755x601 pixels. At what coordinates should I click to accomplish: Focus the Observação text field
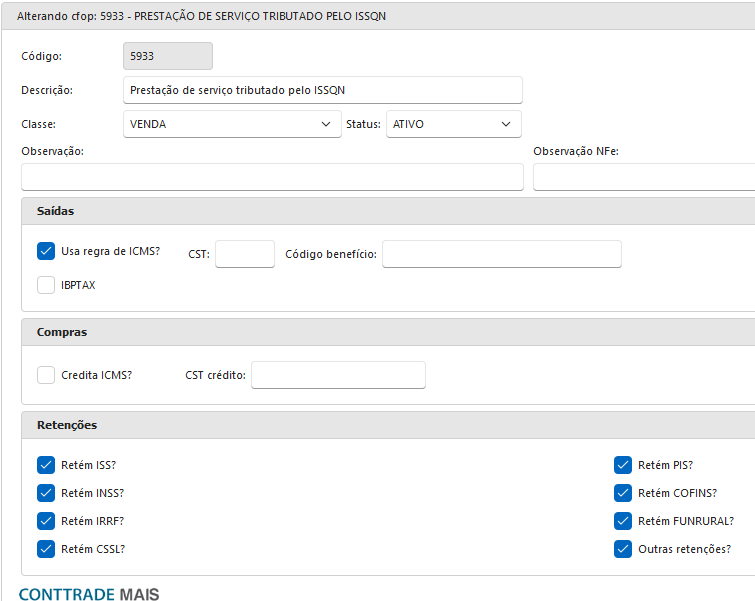tap(272, 177)
